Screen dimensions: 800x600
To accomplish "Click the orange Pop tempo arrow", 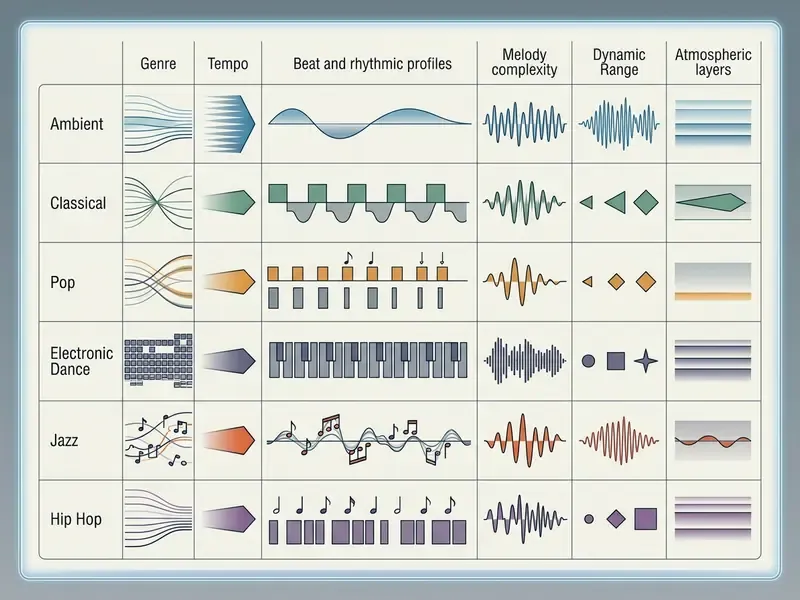I will click(x=229, y=281).
